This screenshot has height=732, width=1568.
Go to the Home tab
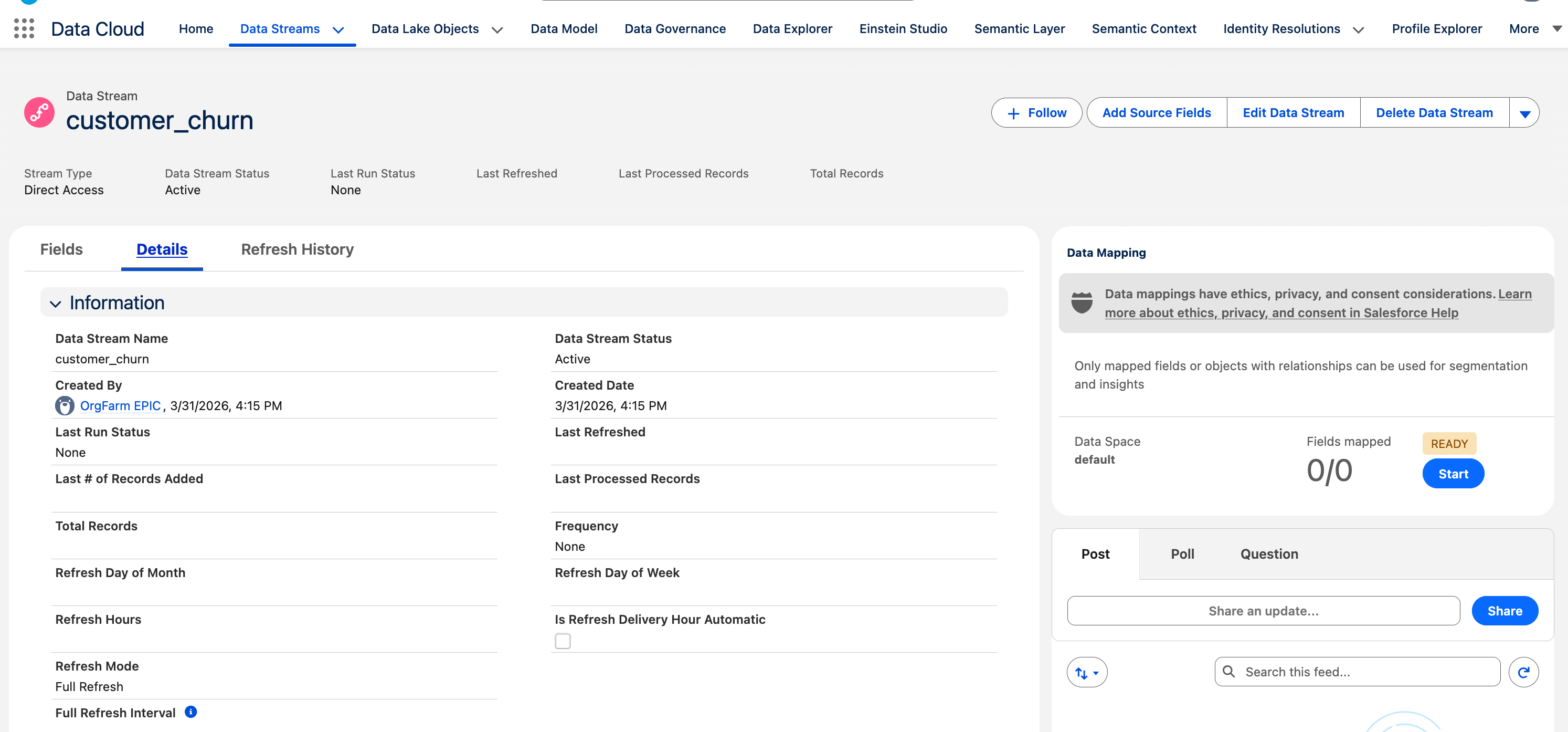click(x=196, y=29)
